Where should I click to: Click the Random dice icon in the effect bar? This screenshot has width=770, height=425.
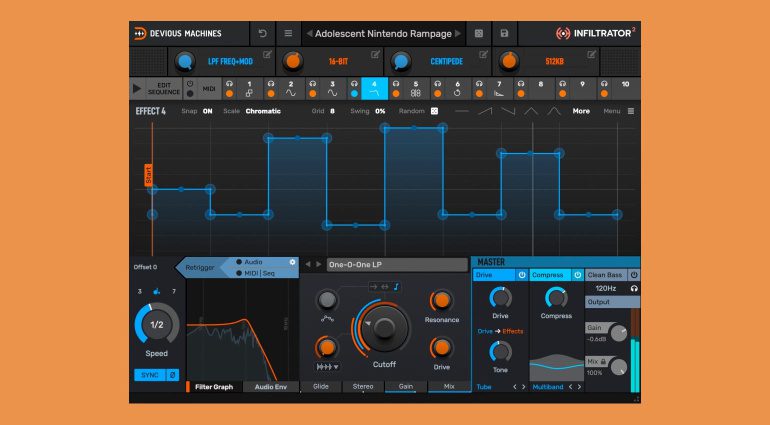click(x=434, y=111)
